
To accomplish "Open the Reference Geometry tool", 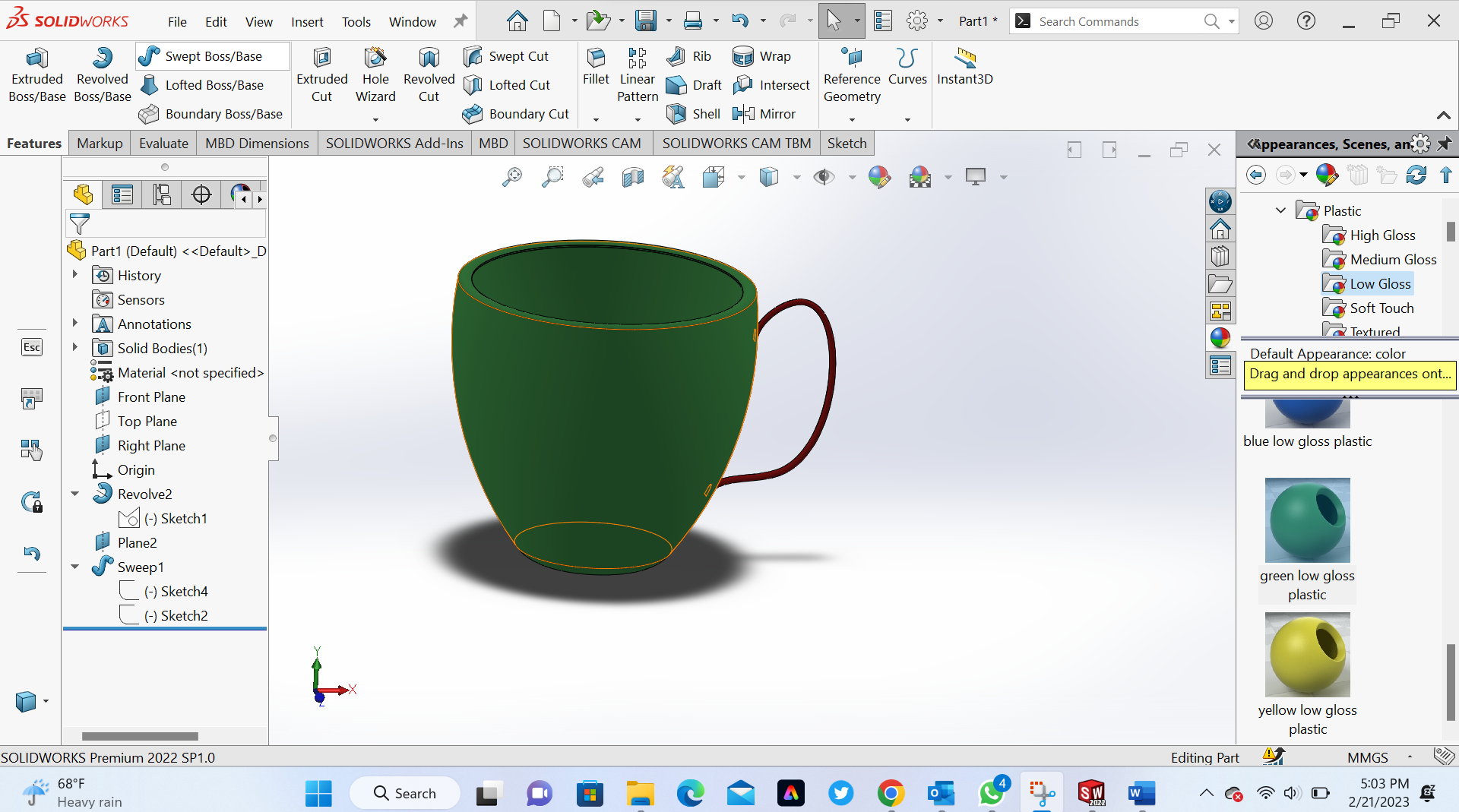I will coord(852,75).
